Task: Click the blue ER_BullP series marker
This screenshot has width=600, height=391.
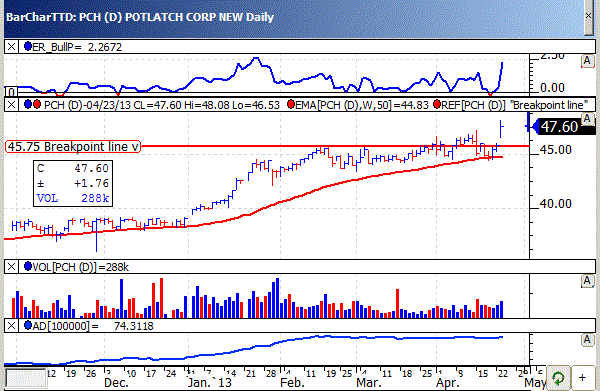Action: (x=28, y=46)
